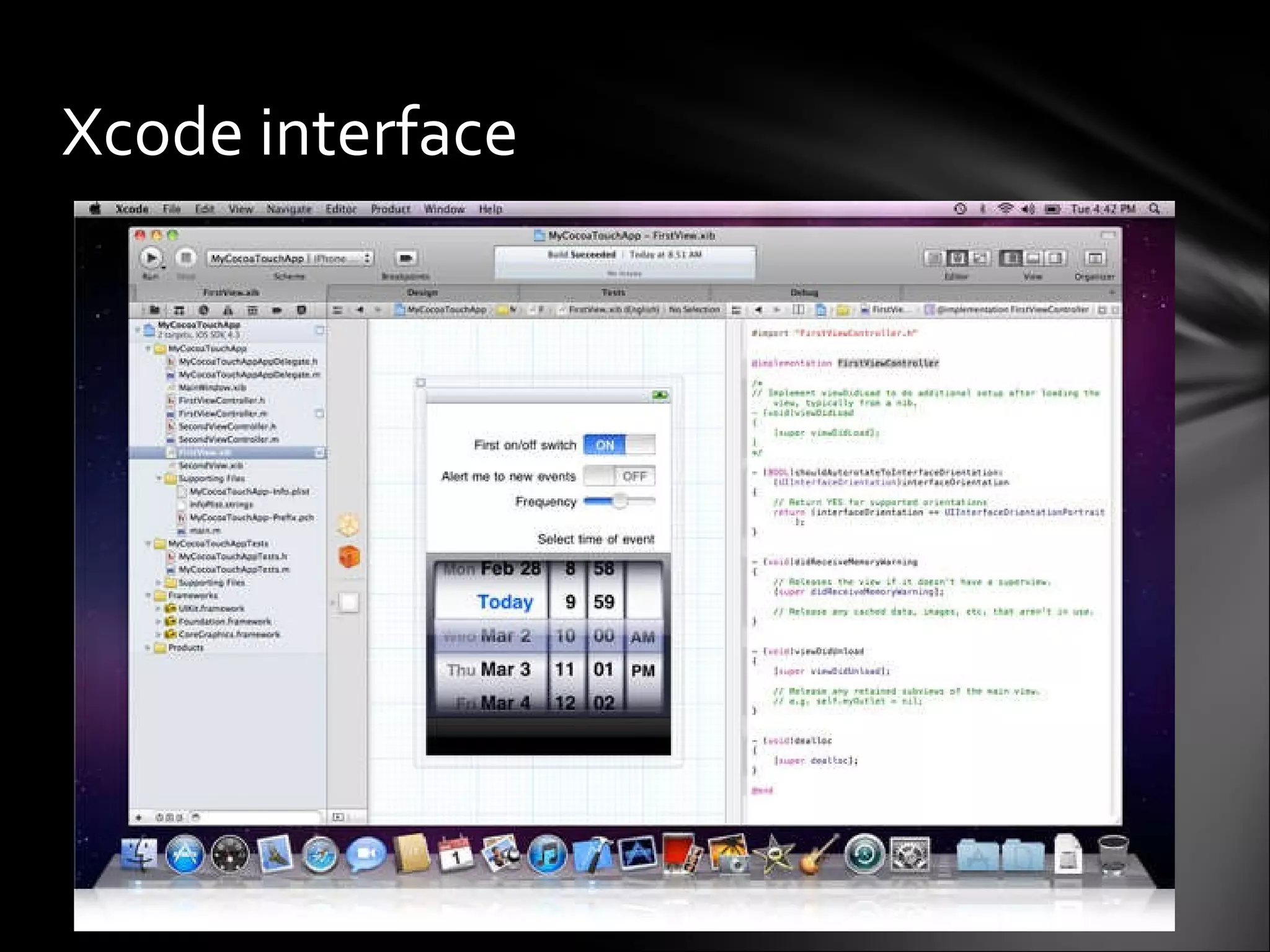Open iTunes from the Dock
1270x952 pixels.
[547, 855]
